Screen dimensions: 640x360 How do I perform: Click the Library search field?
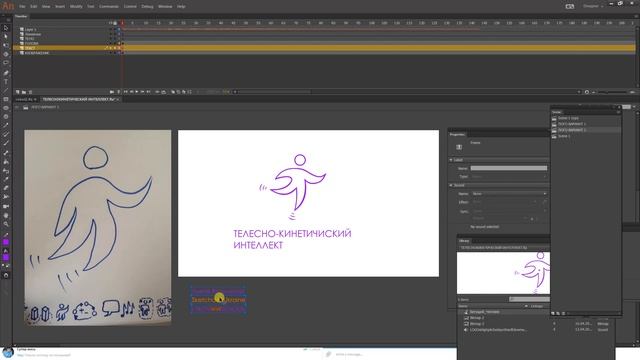click(x=529, y=300)
